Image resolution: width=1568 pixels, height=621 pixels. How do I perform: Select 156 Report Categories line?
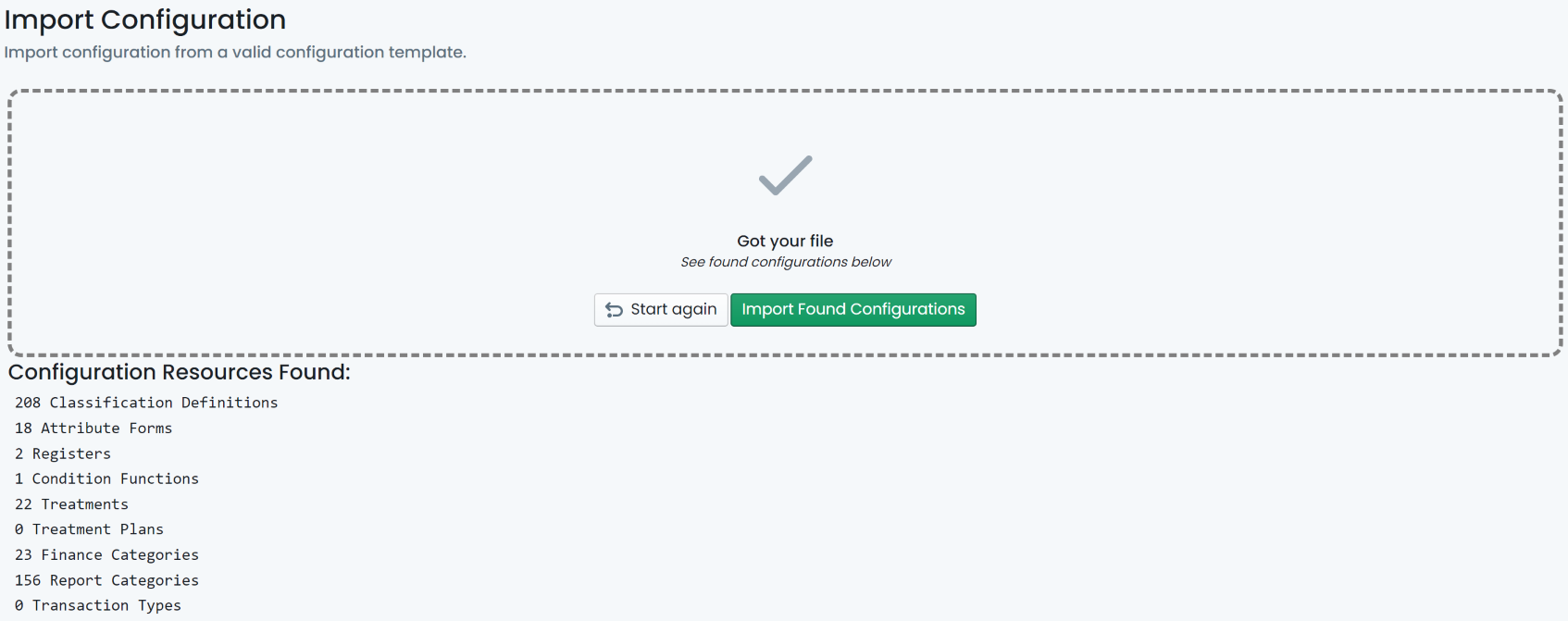click(106, 580)
